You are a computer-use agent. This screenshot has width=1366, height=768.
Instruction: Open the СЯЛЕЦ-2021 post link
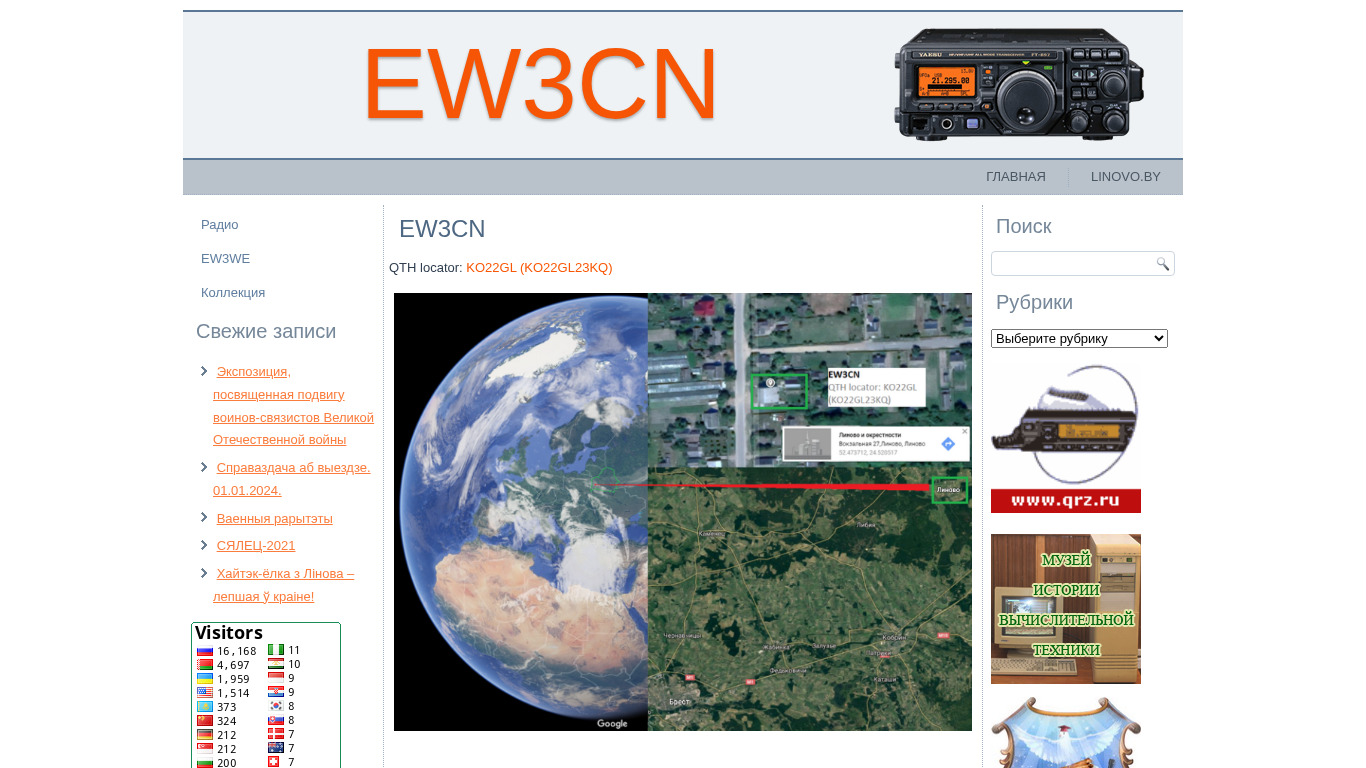coord(256,546)
